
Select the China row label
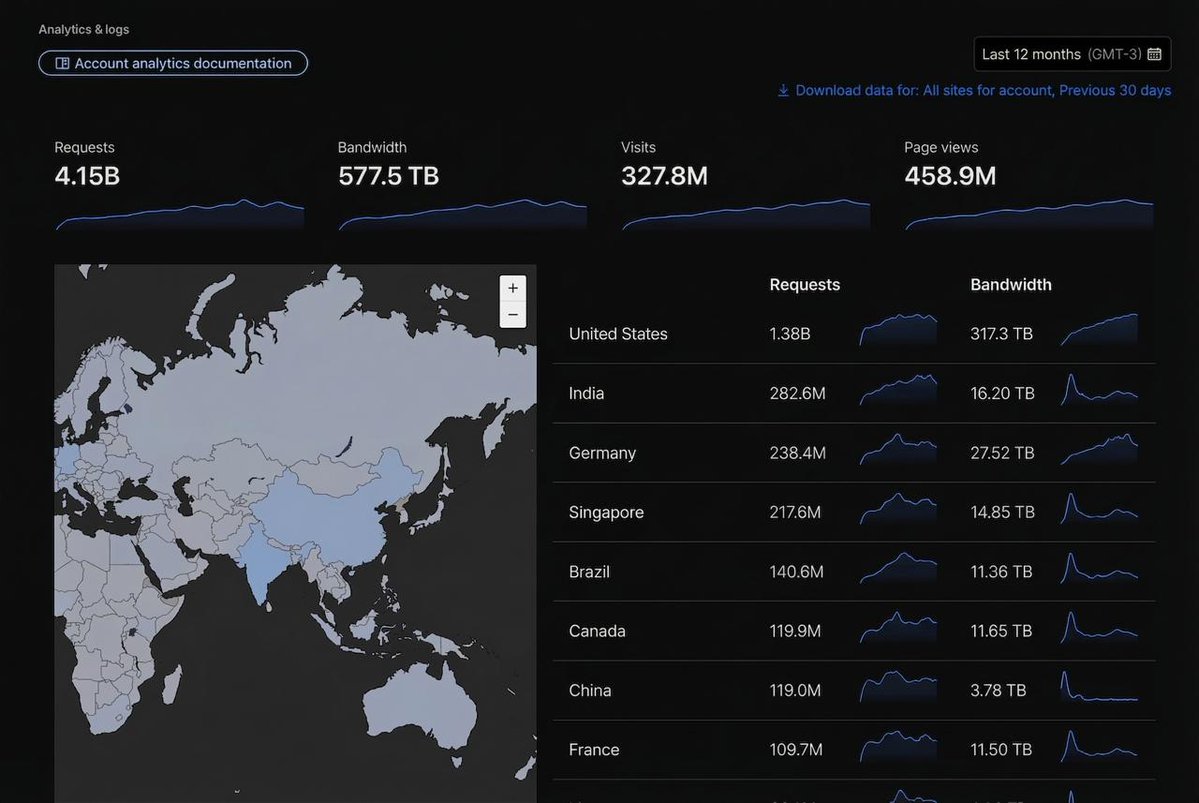590,691
